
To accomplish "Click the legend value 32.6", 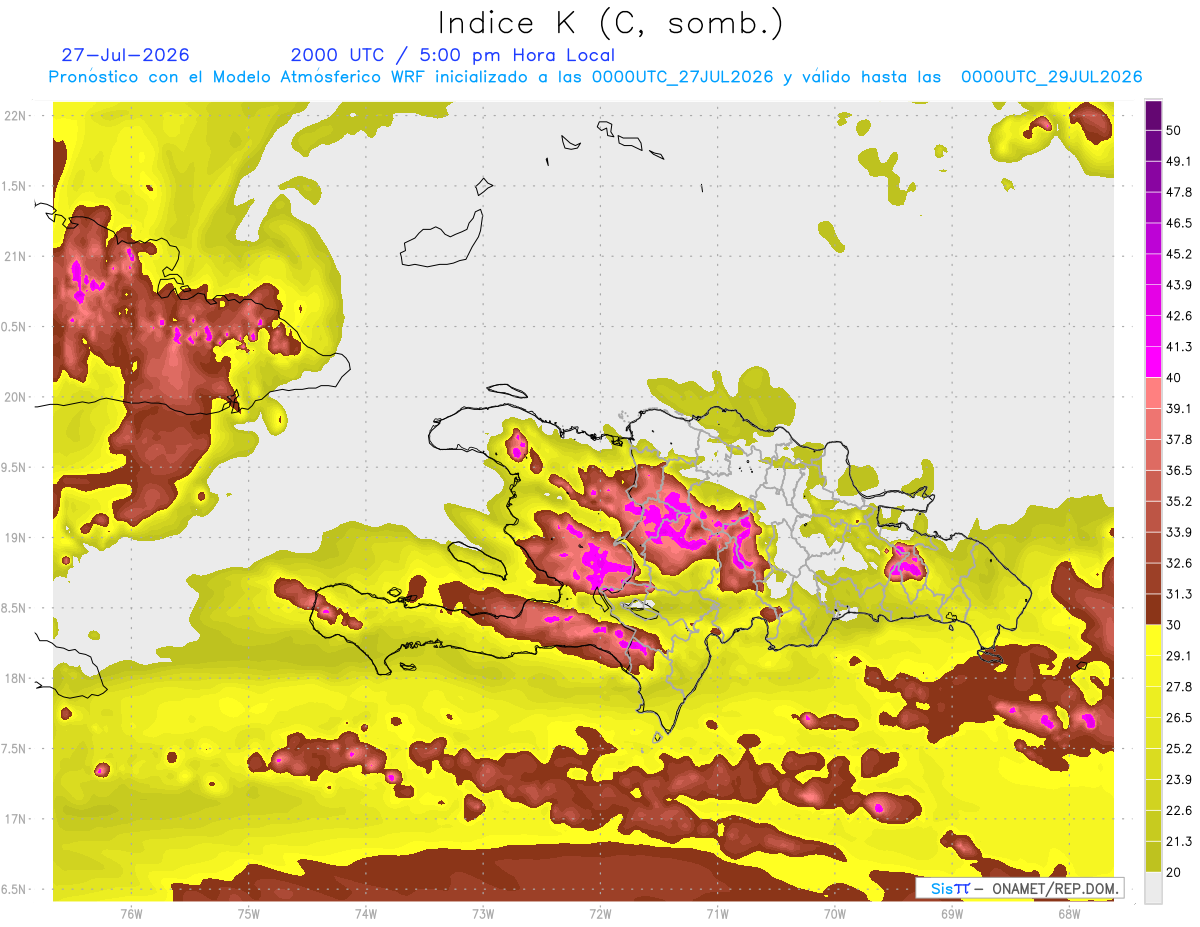I will 1179,564.
